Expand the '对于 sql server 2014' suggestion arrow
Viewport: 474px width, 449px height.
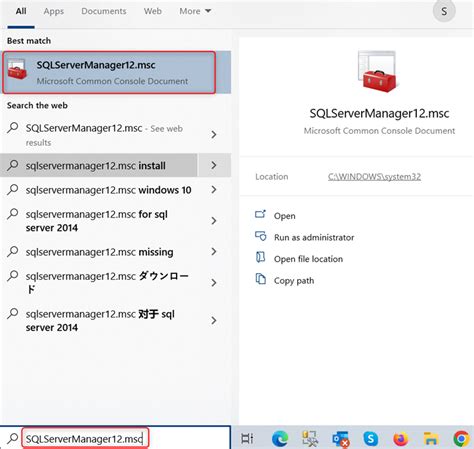point(214,320)
